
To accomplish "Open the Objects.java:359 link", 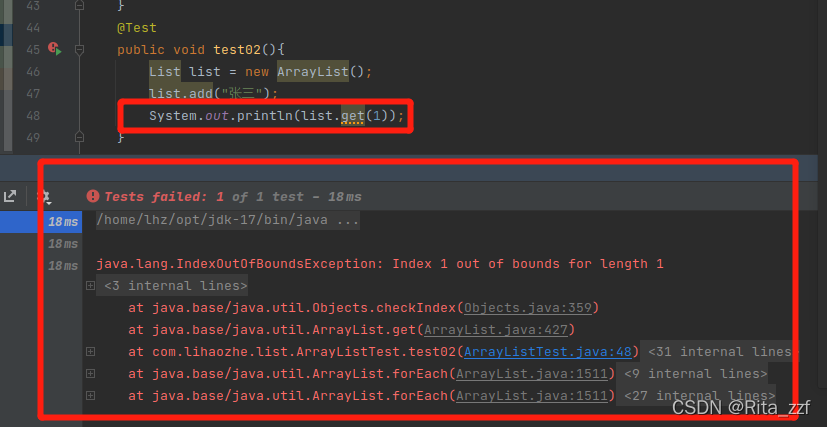I will pos(528,307).
